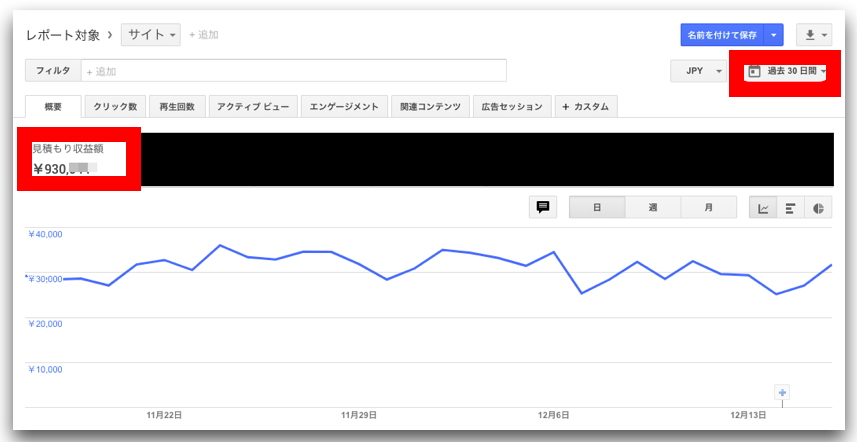The image size is (857, 442).
Task: Open the エンゲージメント tab
Action: click(x=344, y=106)
